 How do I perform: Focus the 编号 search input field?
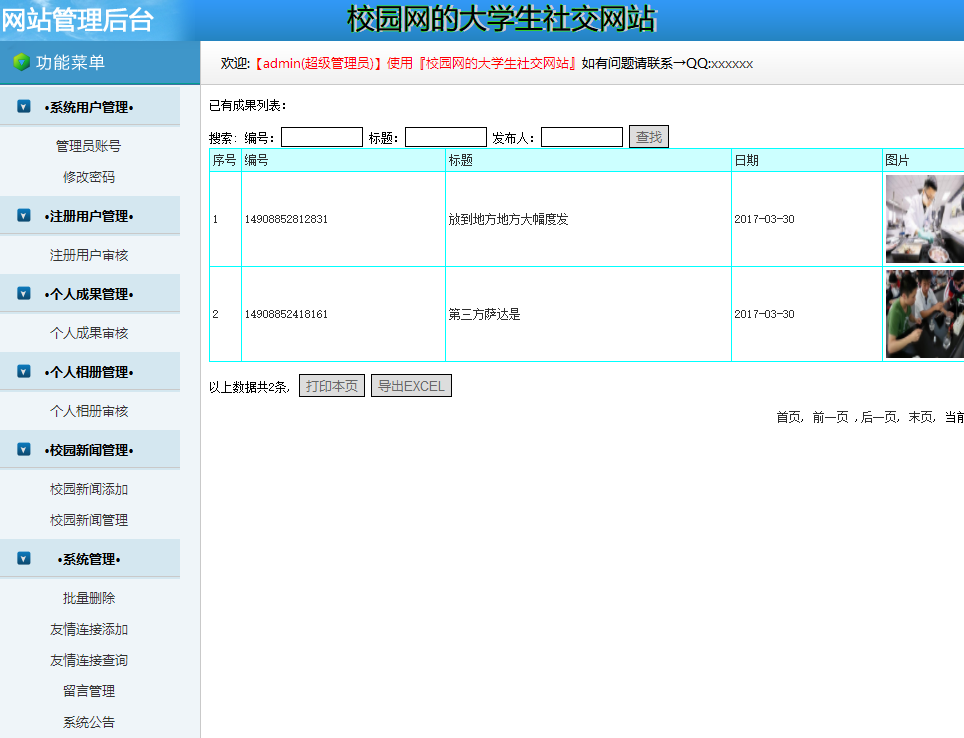(322, 137)
